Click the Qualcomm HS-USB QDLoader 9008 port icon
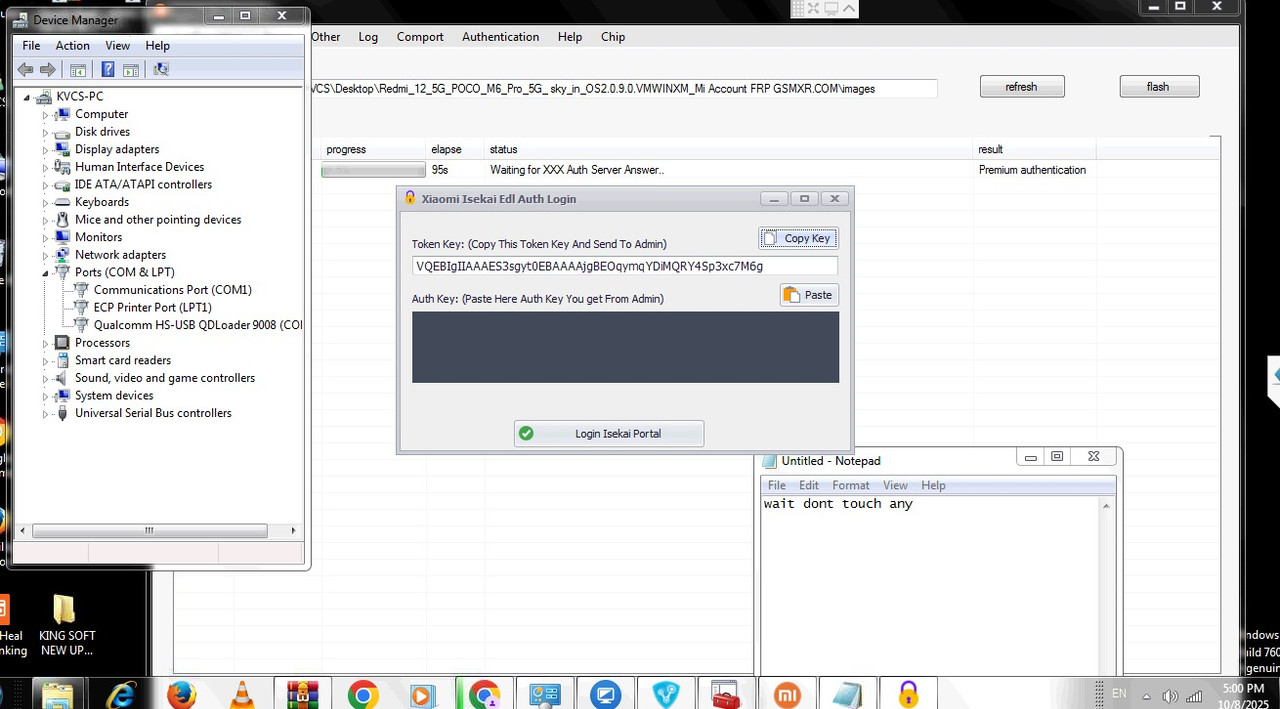Viewport: 1280px width, 709px height. click(x=81, y=325)
